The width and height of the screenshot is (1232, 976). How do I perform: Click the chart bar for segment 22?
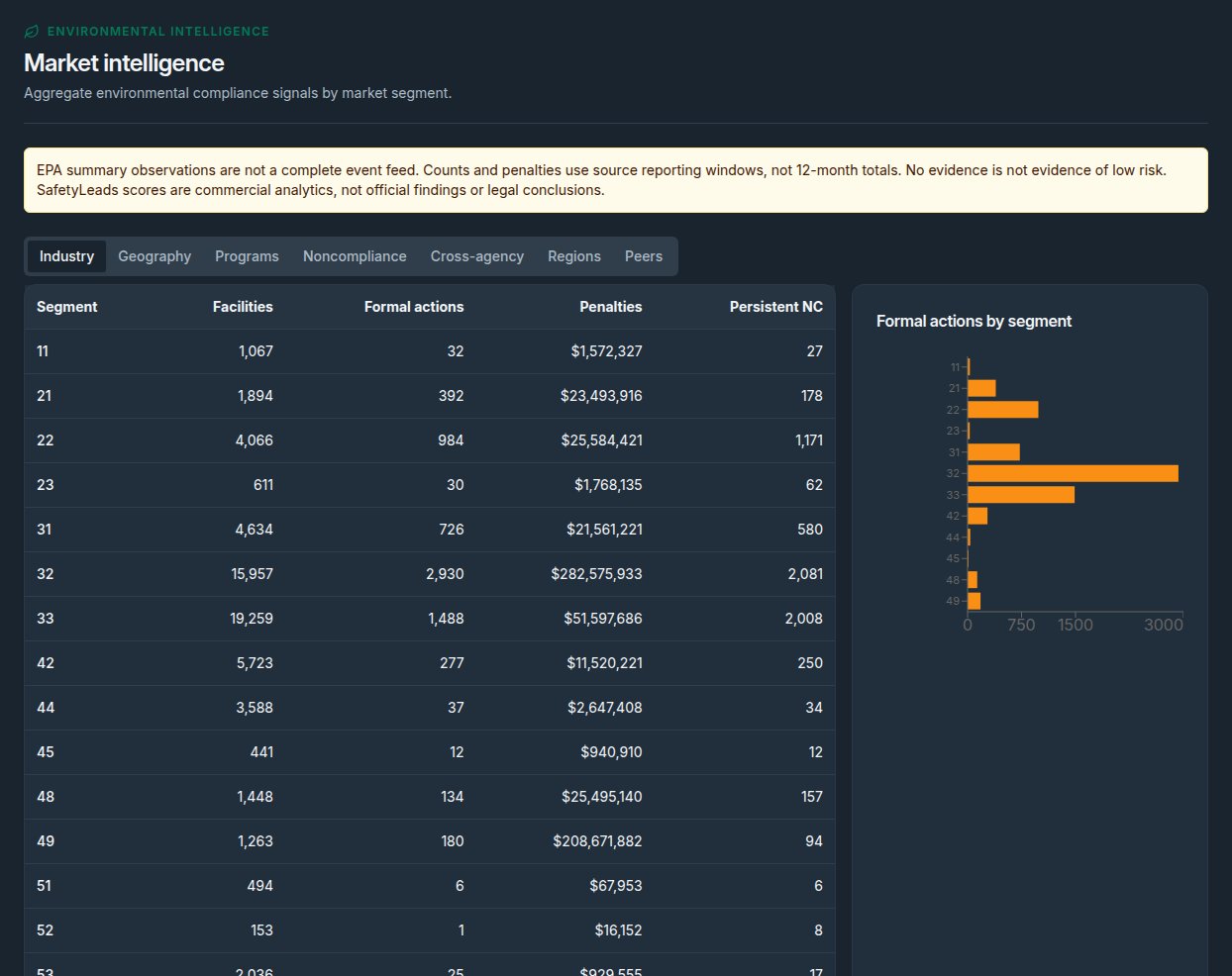point(1003,410)
